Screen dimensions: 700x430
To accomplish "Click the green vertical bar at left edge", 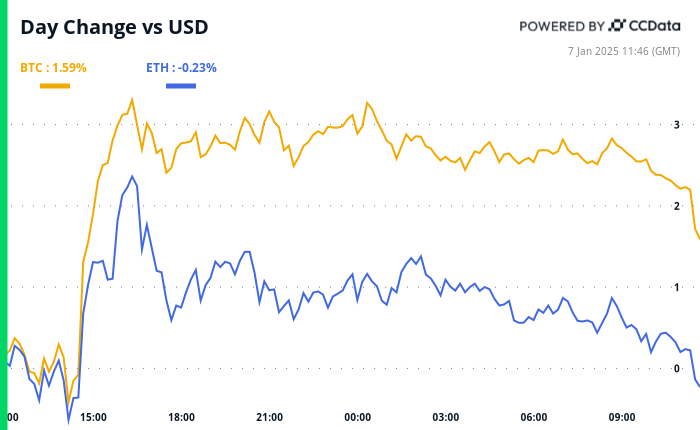I will click(x=3, y=215).
